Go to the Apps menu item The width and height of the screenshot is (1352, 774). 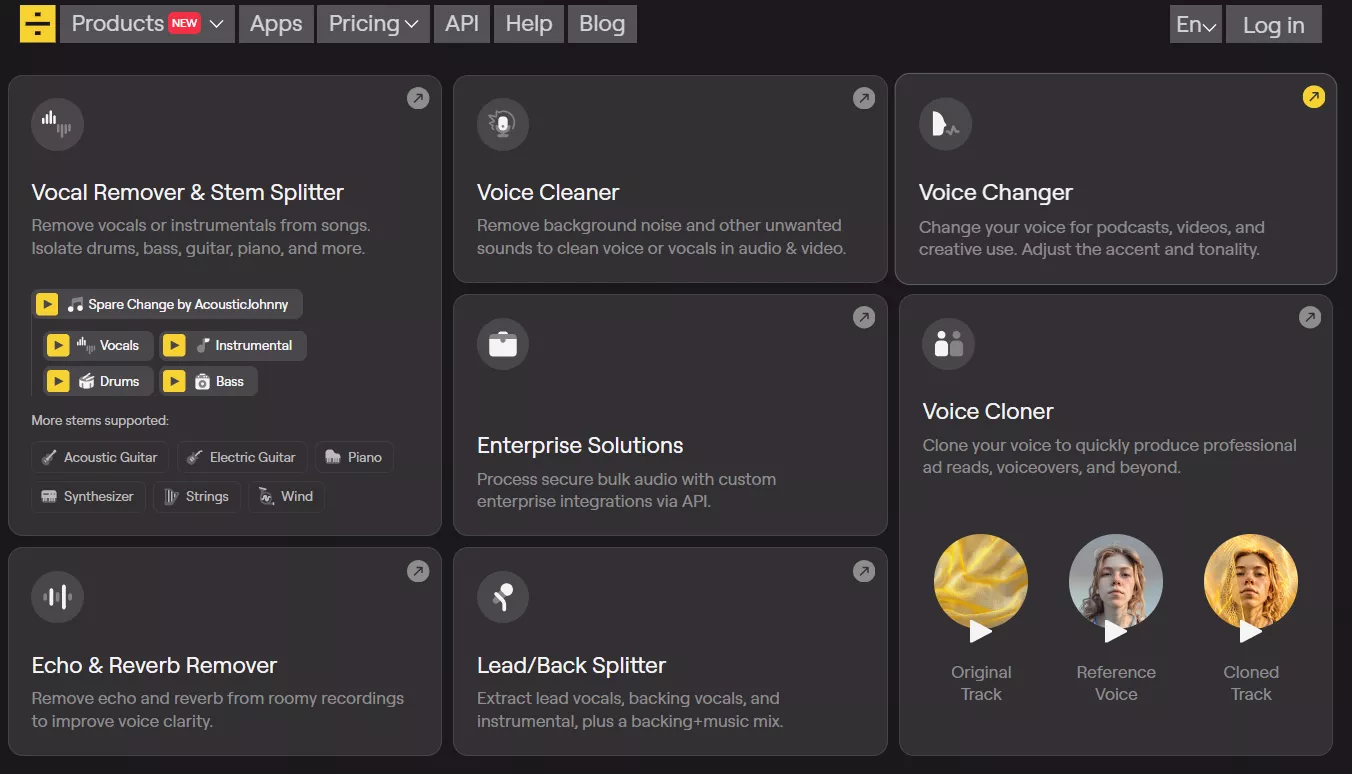[276, 24]
